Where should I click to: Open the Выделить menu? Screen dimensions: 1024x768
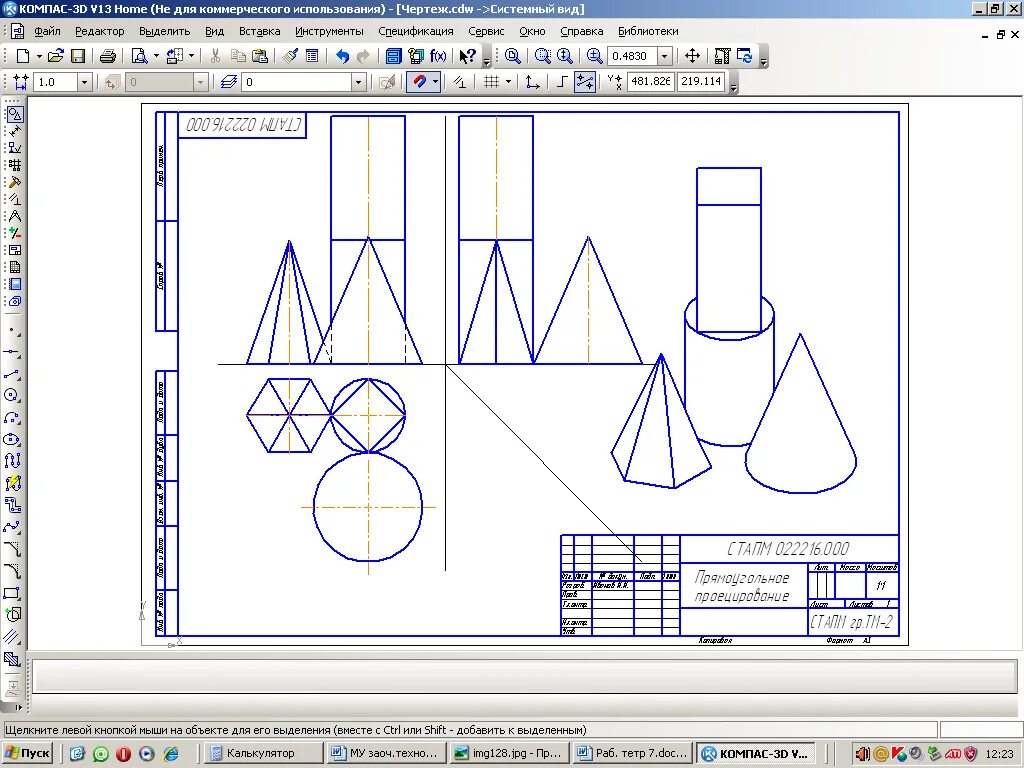(x=165, y=31)
